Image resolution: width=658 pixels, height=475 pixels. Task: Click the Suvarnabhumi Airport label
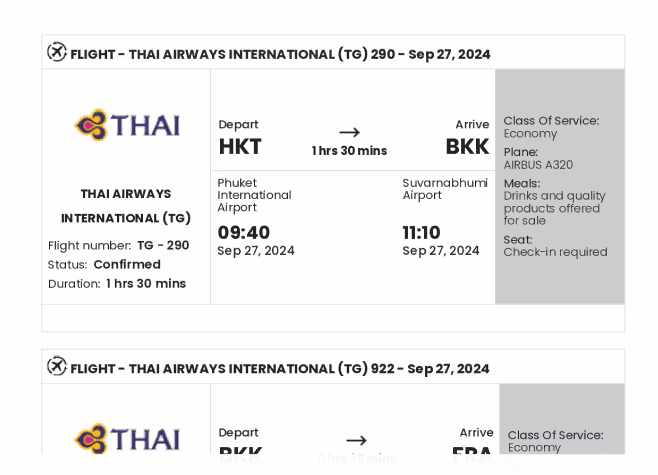445,189
